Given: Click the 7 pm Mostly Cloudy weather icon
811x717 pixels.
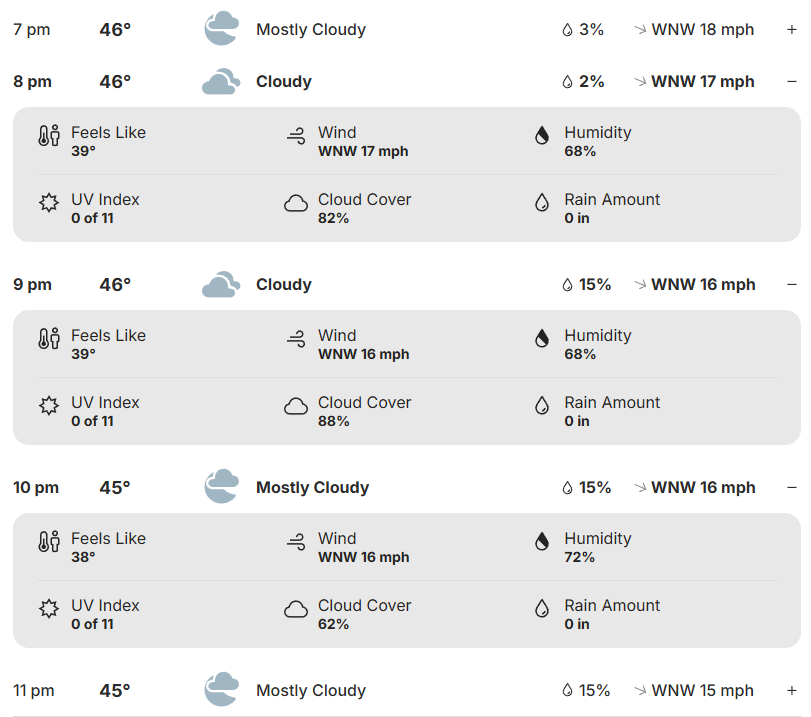Looking at the screenshot, I should (x=221, y=29).
